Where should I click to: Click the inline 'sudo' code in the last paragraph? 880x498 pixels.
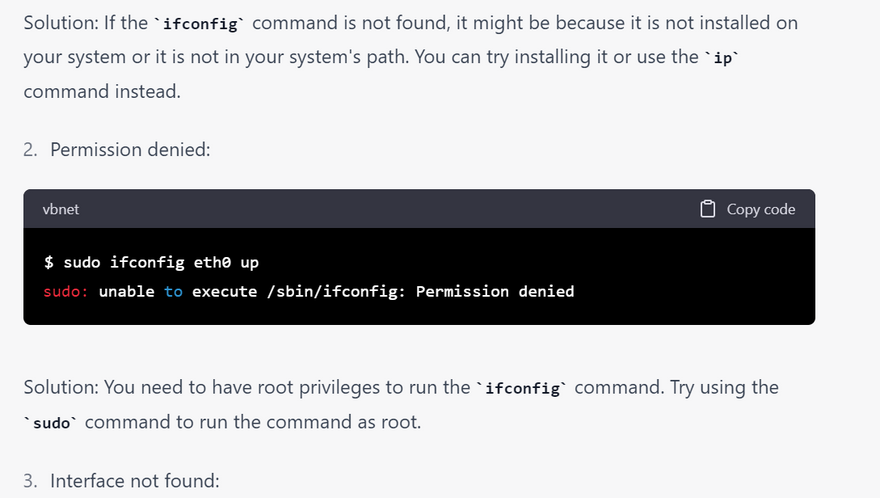53,423
